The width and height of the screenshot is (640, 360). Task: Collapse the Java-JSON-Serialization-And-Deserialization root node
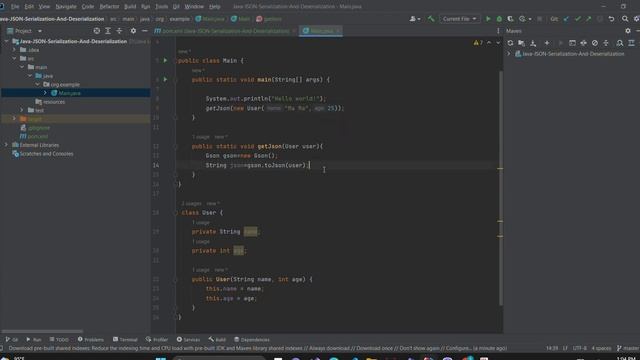7,41
